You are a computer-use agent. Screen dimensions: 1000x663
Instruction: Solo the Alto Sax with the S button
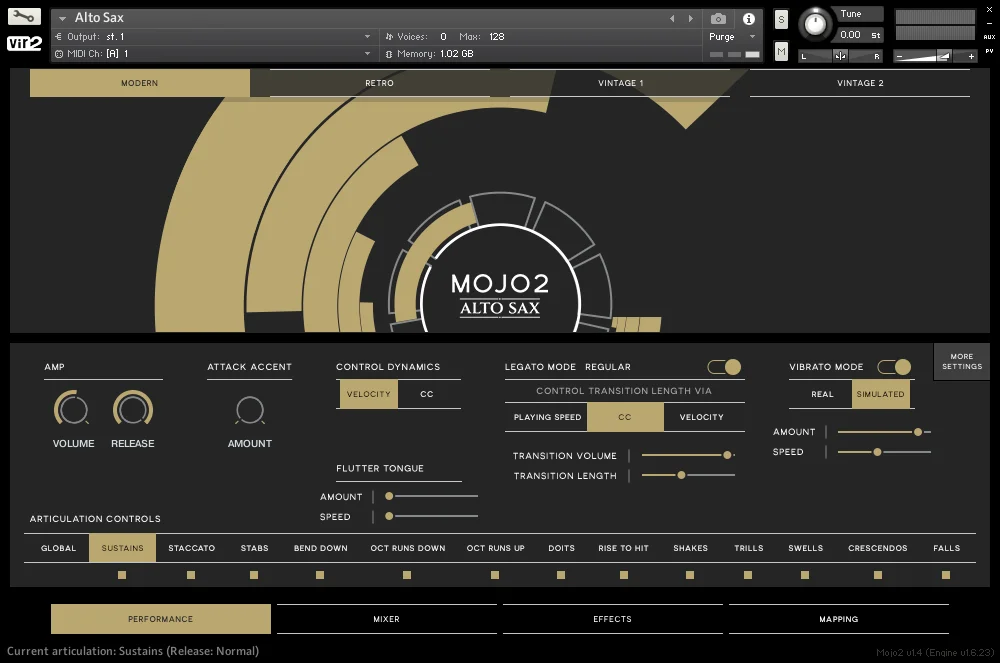pos(779,19)
